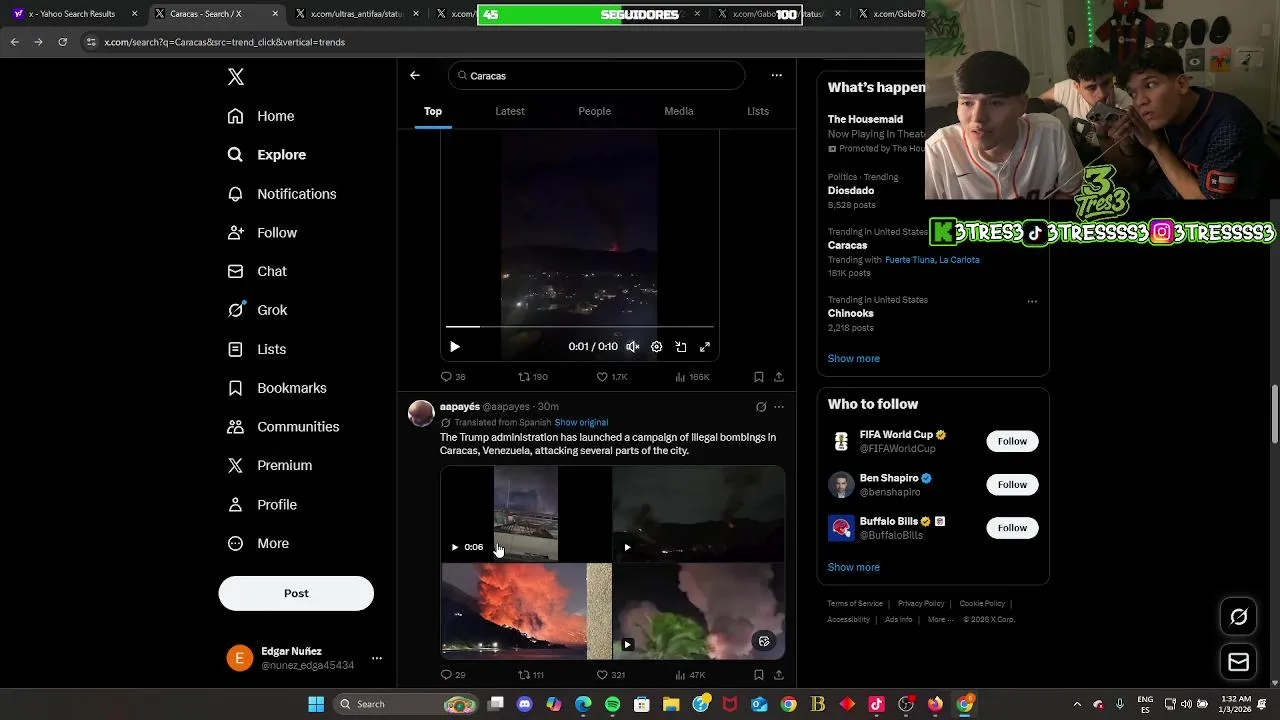The width and height of the screenshot is (1280, 720).
Task: Play the 0:06 video thumbnail
Action: pos(526,514)
